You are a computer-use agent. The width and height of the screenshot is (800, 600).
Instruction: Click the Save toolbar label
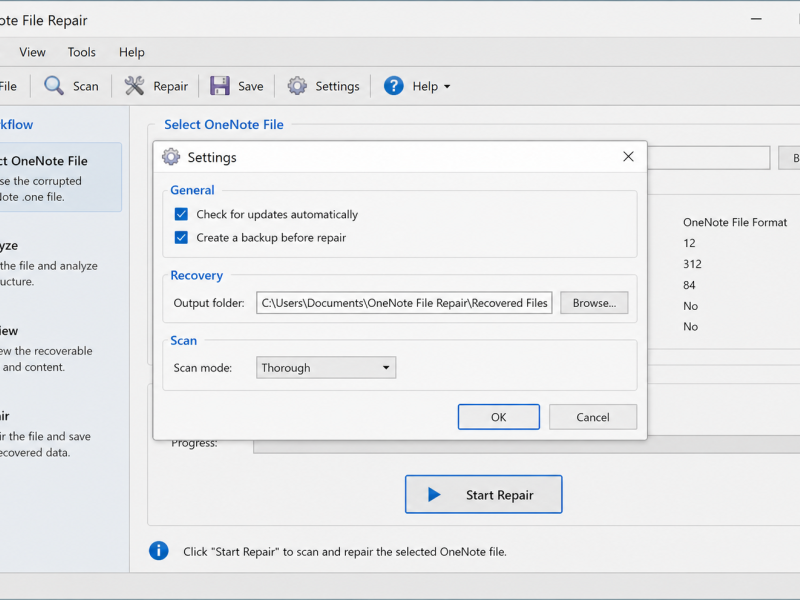point(251,86)
